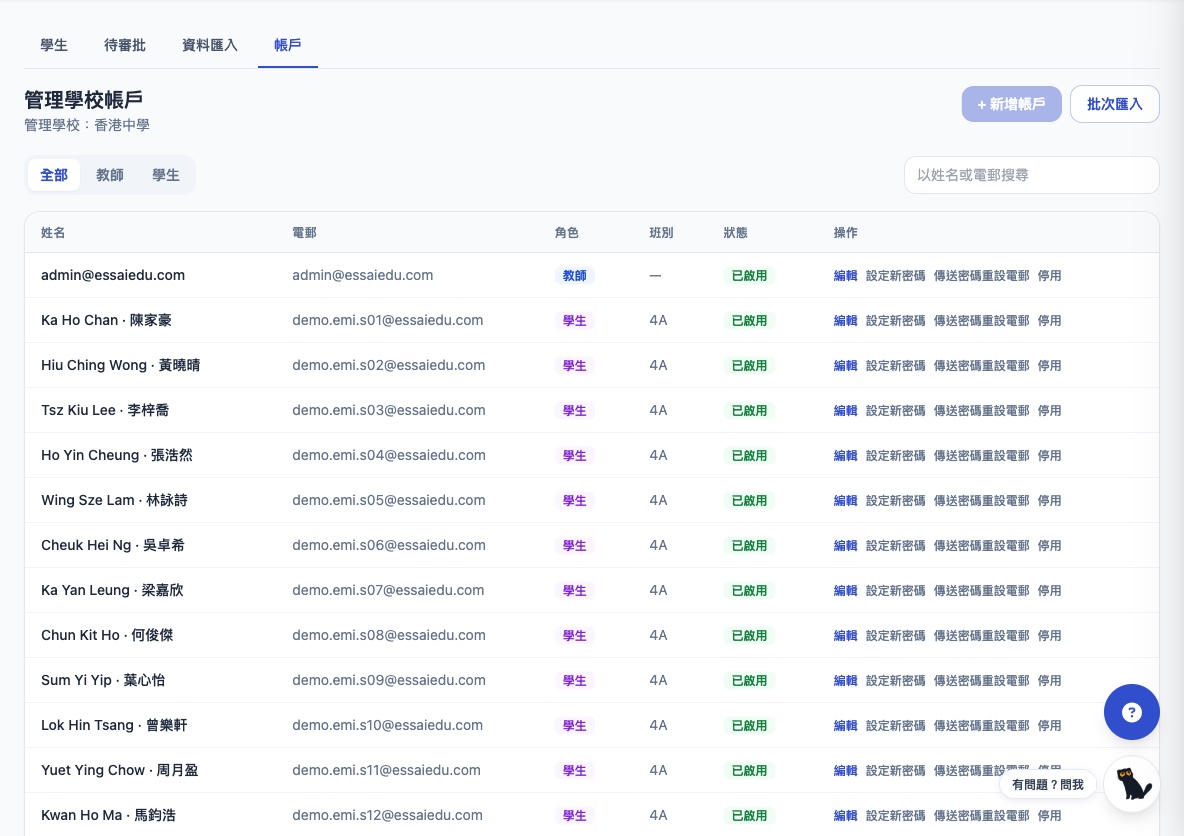Open the 資料匯入 tab

click(210, 45)
